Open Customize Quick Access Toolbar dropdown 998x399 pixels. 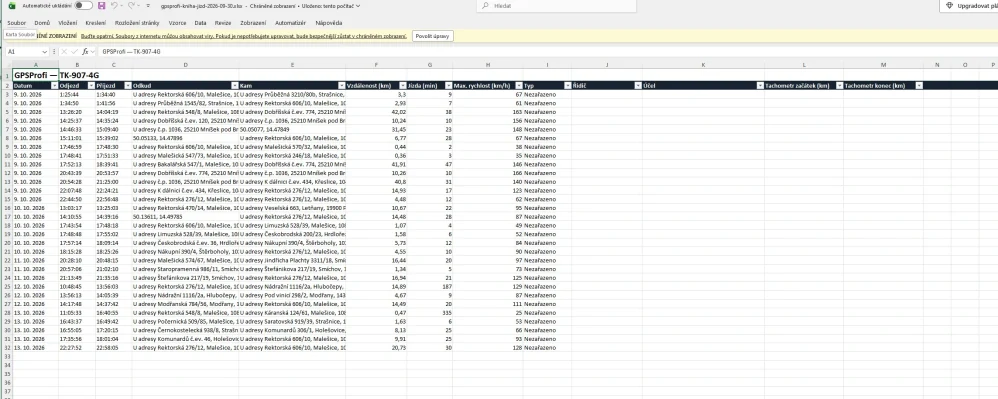click(x=148, y=5)
